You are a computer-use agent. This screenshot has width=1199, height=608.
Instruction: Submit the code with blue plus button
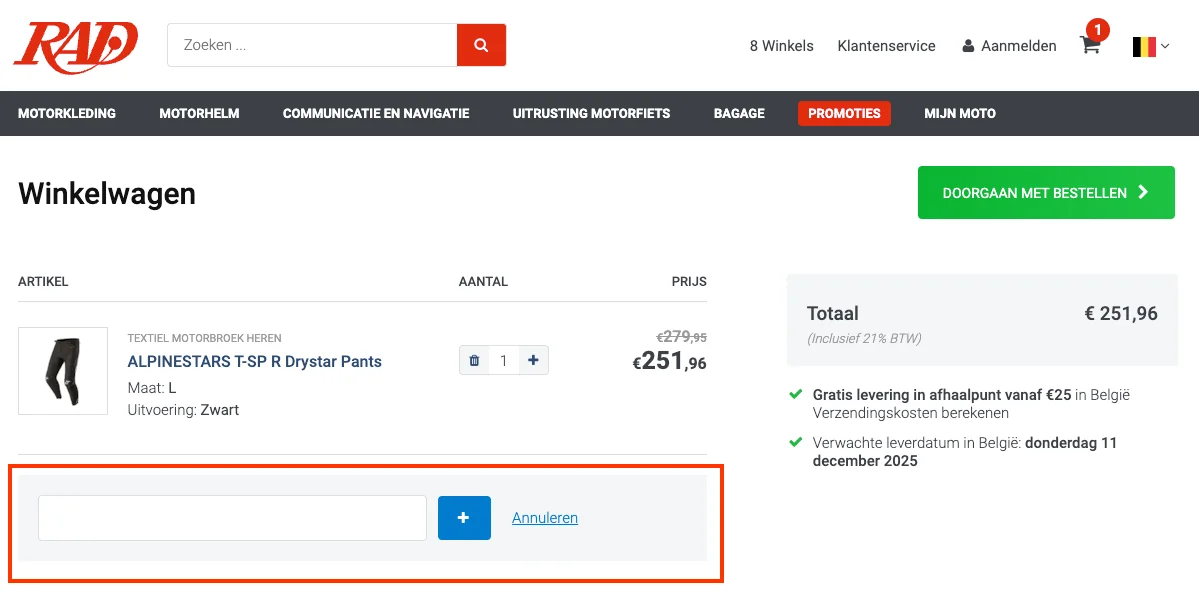464,518
